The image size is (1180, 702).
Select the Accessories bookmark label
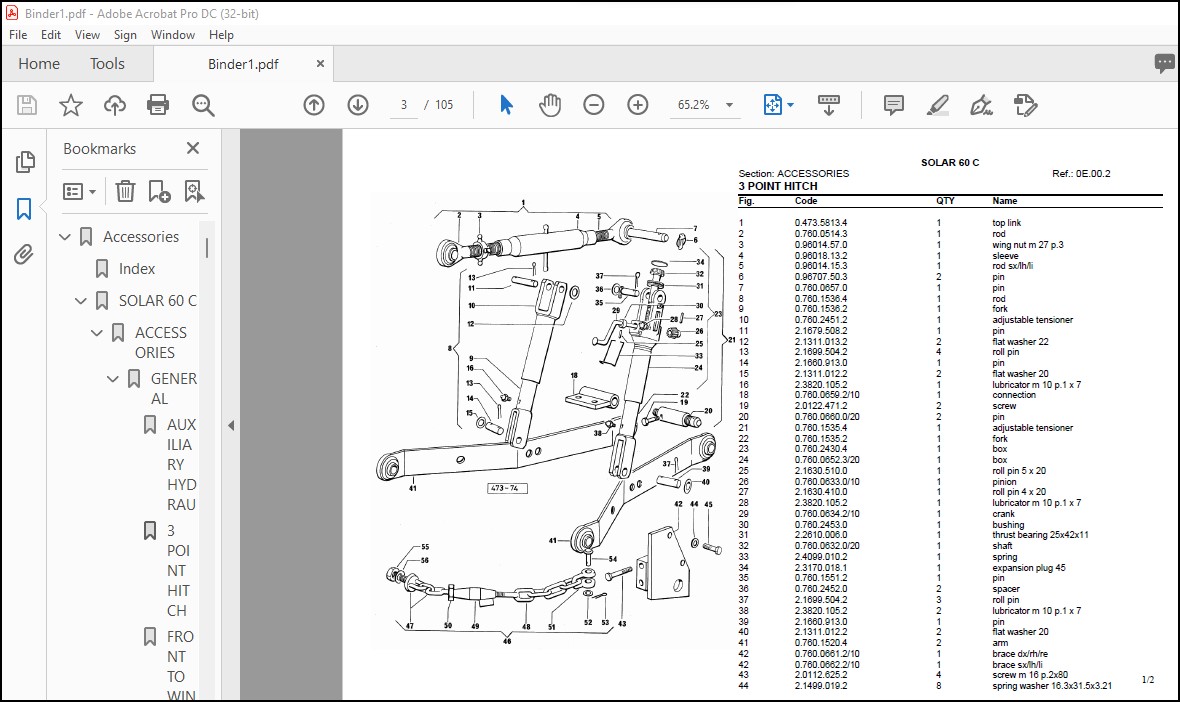pos(141,237)
